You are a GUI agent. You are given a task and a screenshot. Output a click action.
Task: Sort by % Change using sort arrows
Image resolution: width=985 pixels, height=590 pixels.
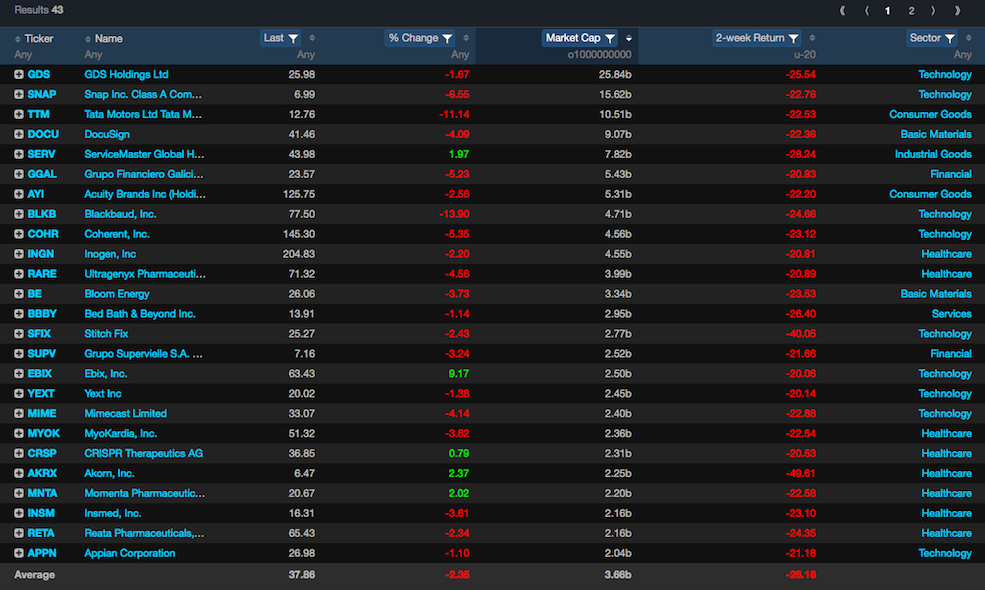click(466, 38)
